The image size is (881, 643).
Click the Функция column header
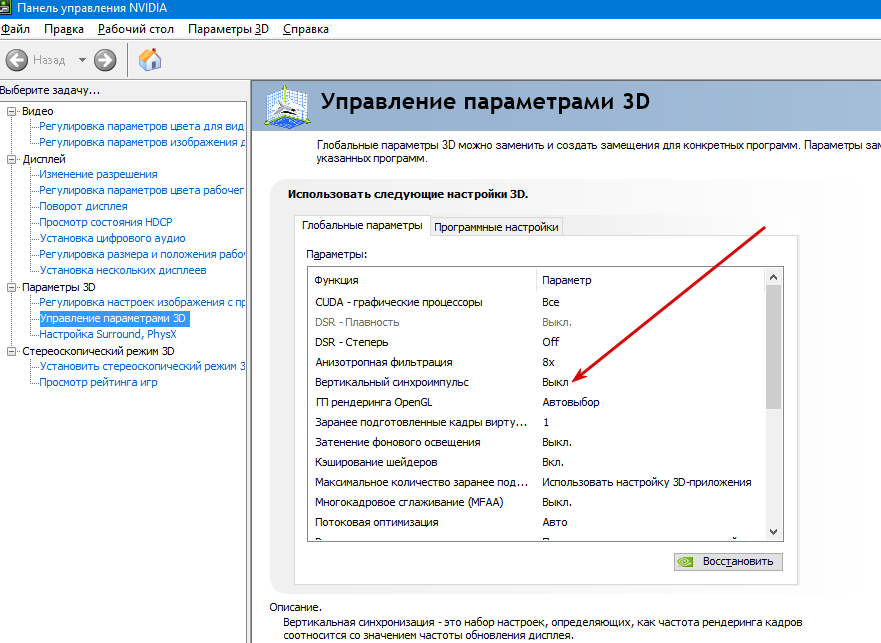[x=423, y=280]
